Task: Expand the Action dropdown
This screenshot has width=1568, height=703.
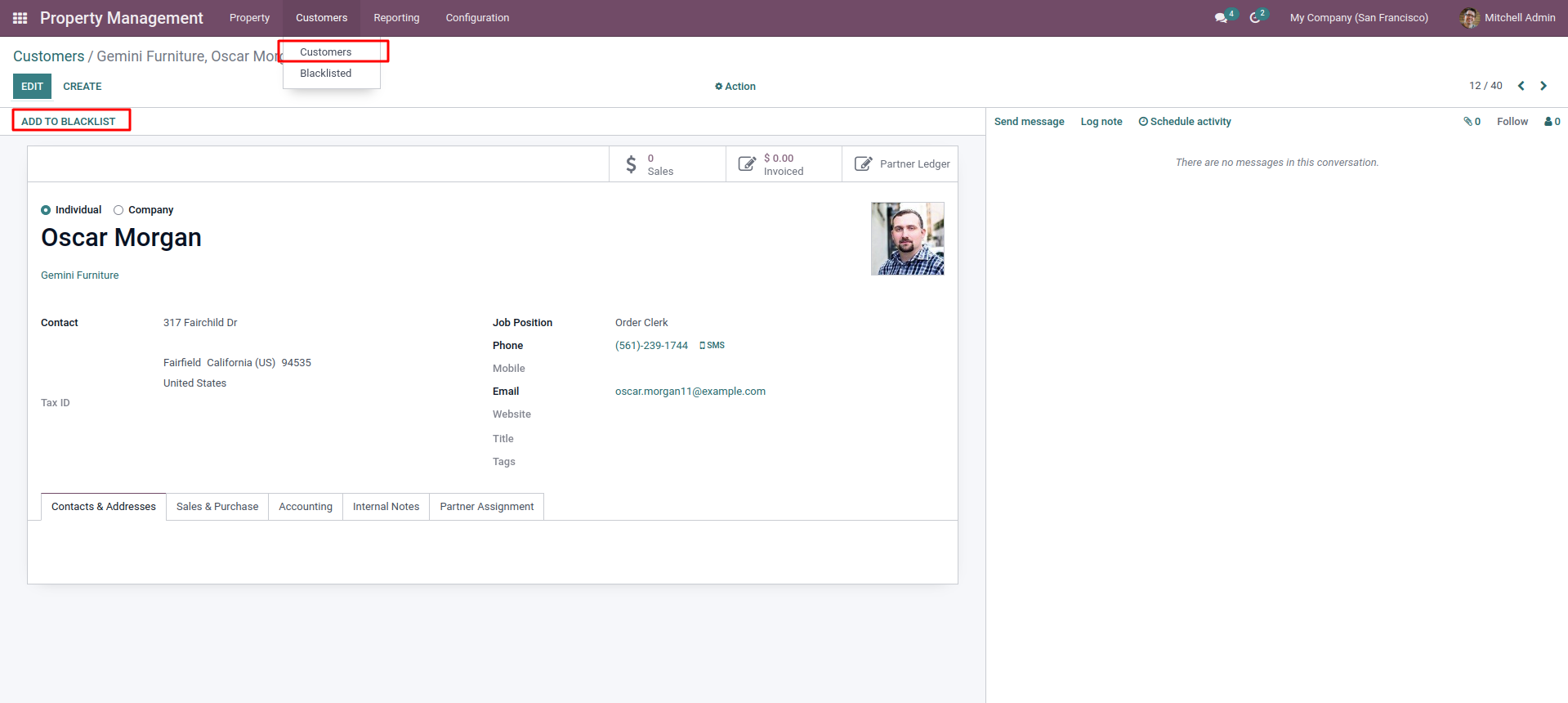Action: point(735,87)
